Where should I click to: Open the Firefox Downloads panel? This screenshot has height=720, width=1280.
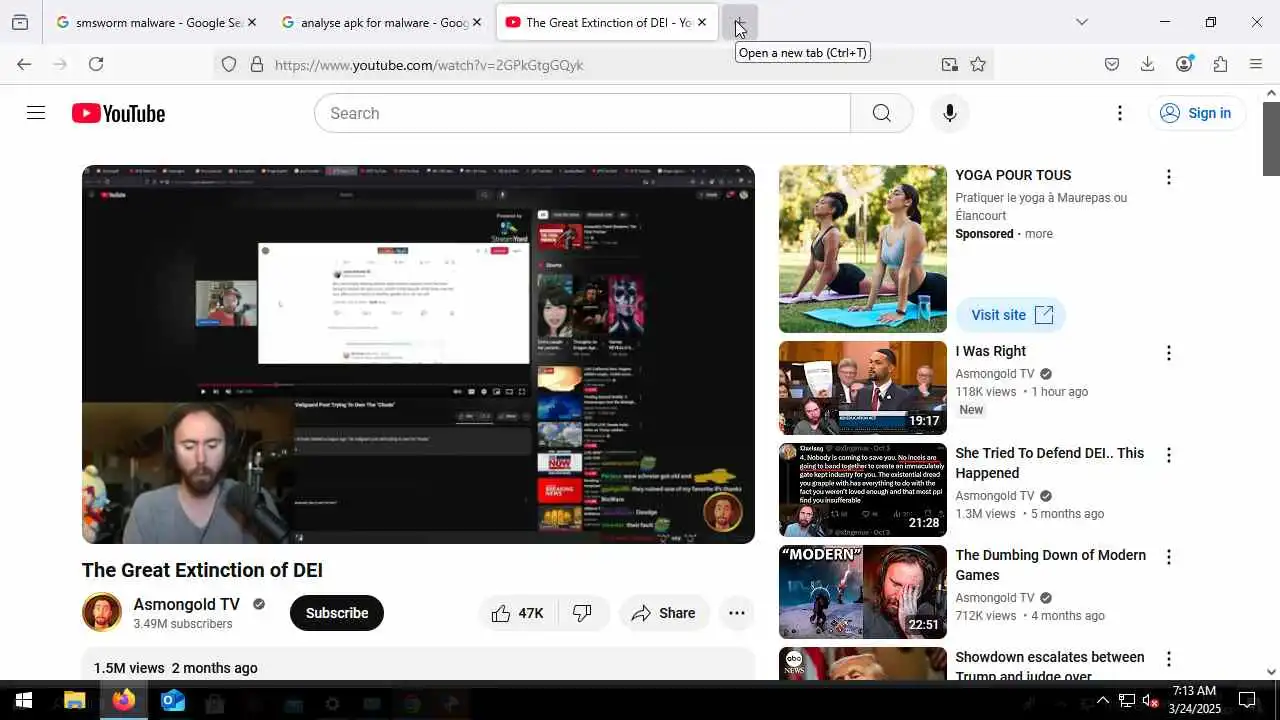click(1148, 64)
